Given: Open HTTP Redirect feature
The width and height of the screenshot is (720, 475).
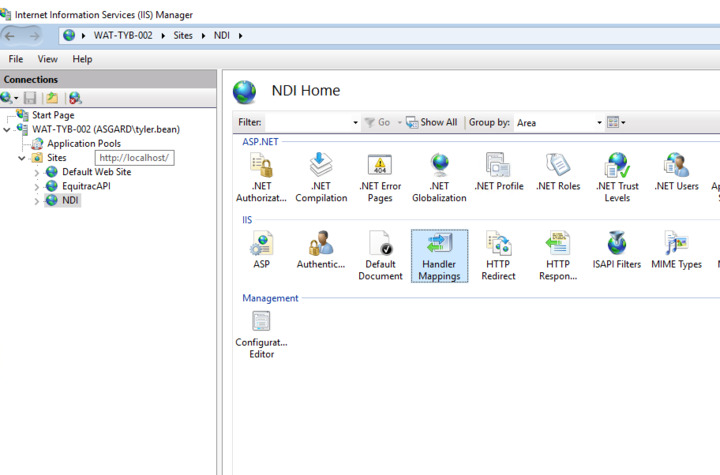Looking at the screenshot, I should [499, 256].
